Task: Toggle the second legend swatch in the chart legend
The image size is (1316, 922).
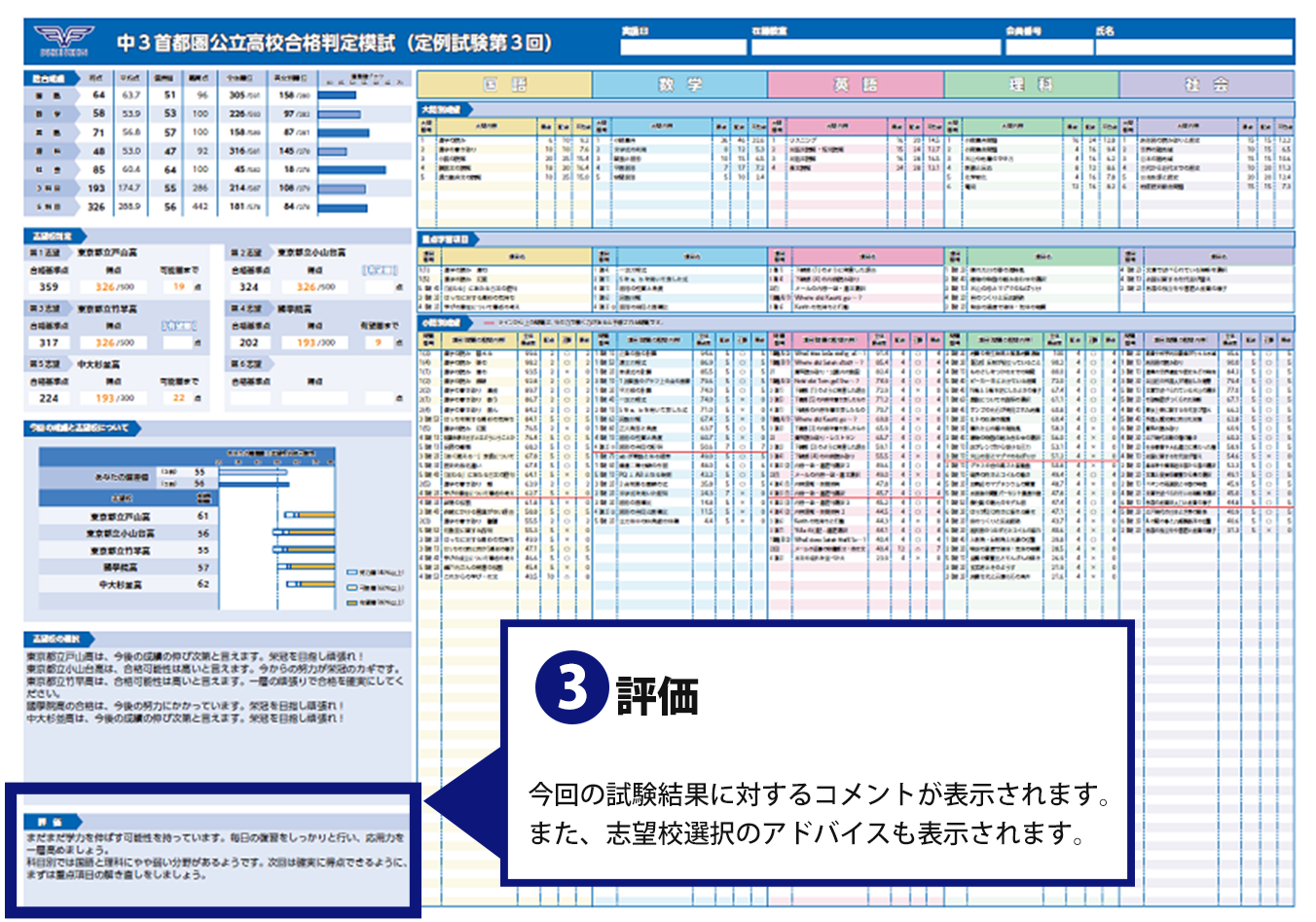Action: coord(352,588)
